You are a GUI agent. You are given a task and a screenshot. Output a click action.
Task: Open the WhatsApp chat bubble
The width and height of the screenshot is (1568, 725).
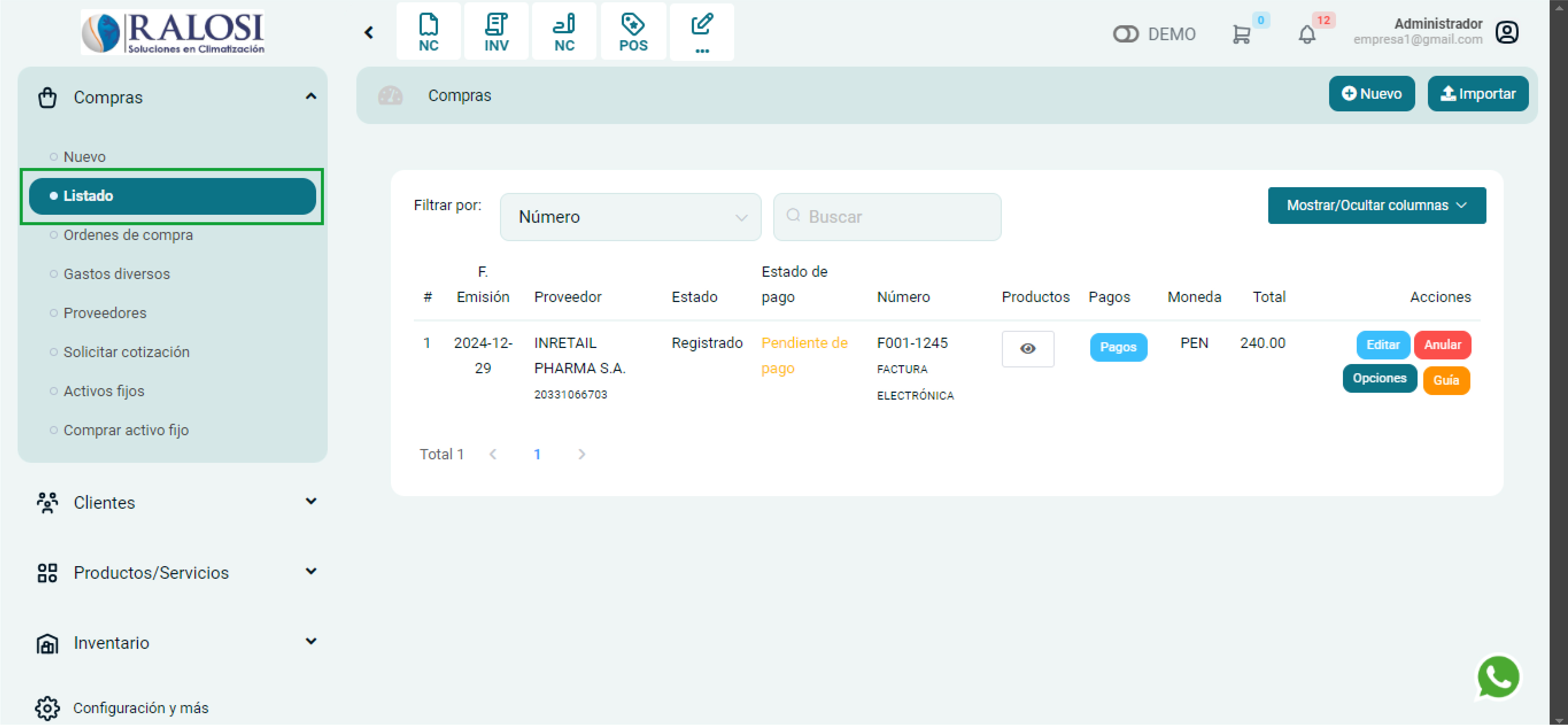tap(1498, 677)
